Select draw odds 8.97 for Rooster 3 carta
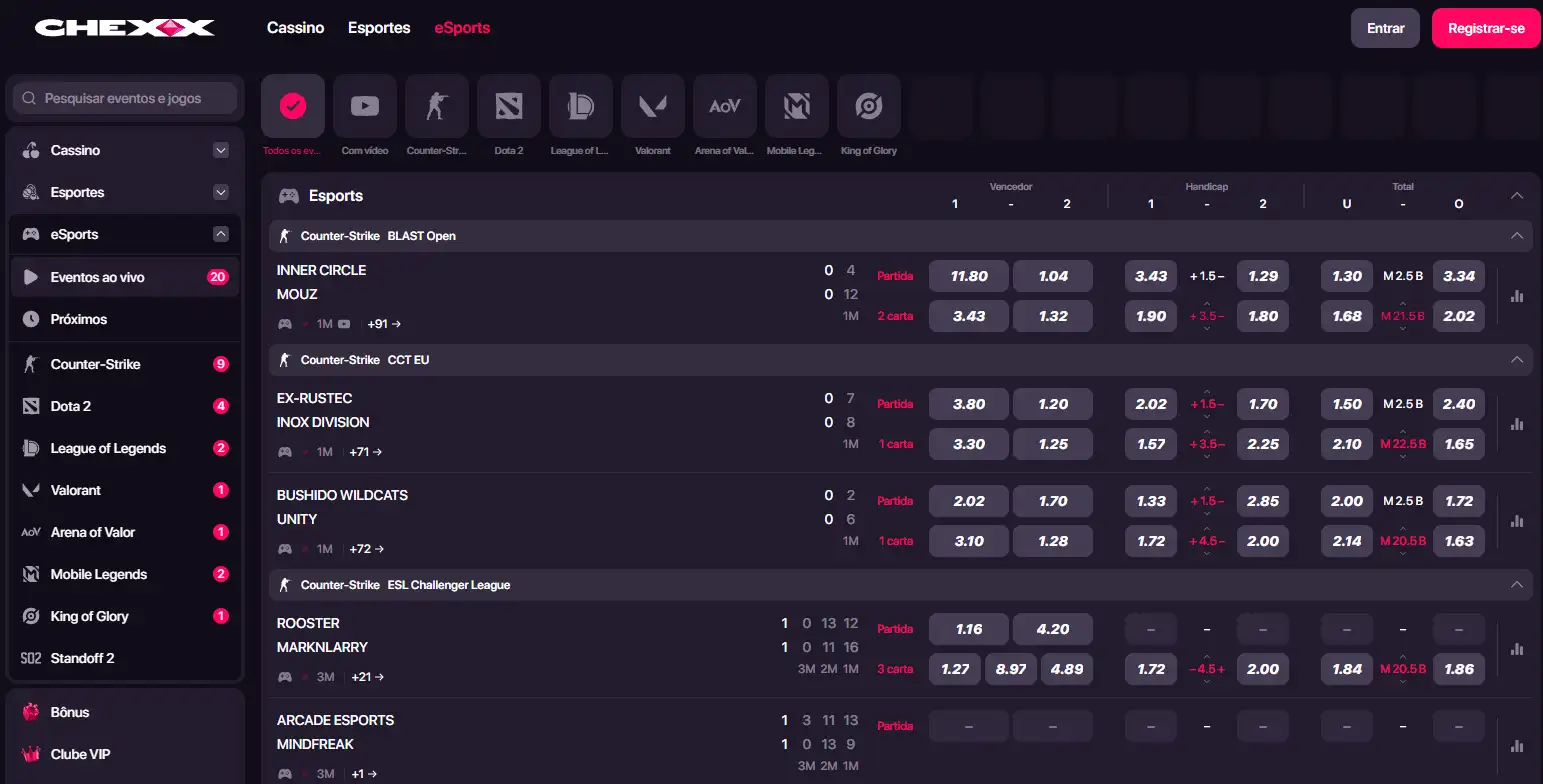The image size is (1543, 784). coord(1011,669)
